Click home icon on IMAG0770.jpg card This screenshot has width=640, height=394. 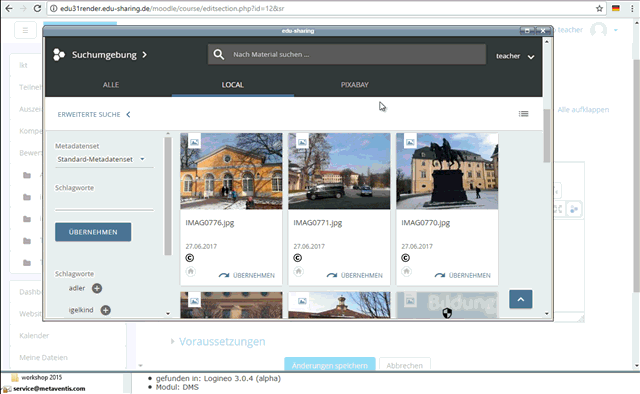406,272
